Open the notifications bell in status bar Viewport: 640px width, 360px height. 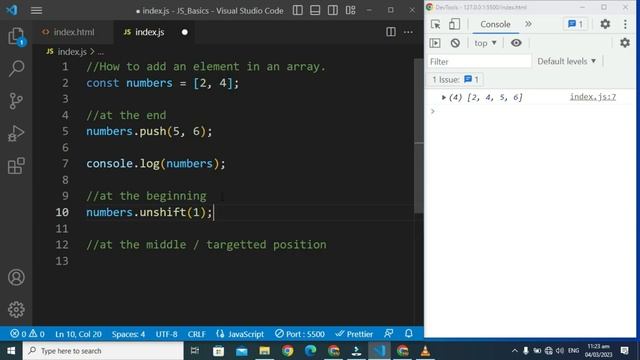[x=409, y=333]
